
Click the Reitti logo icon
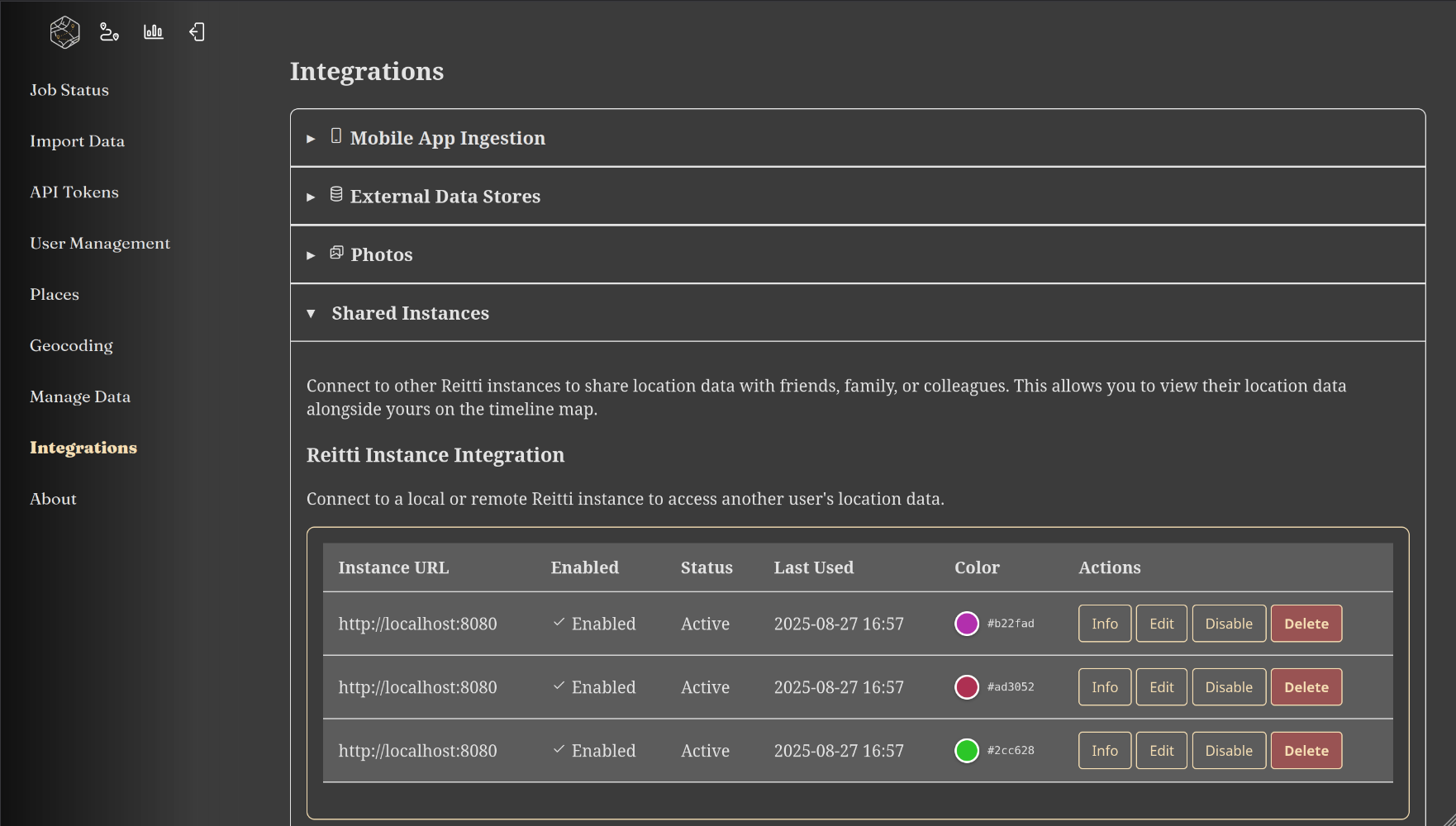[x=64, y=32]
